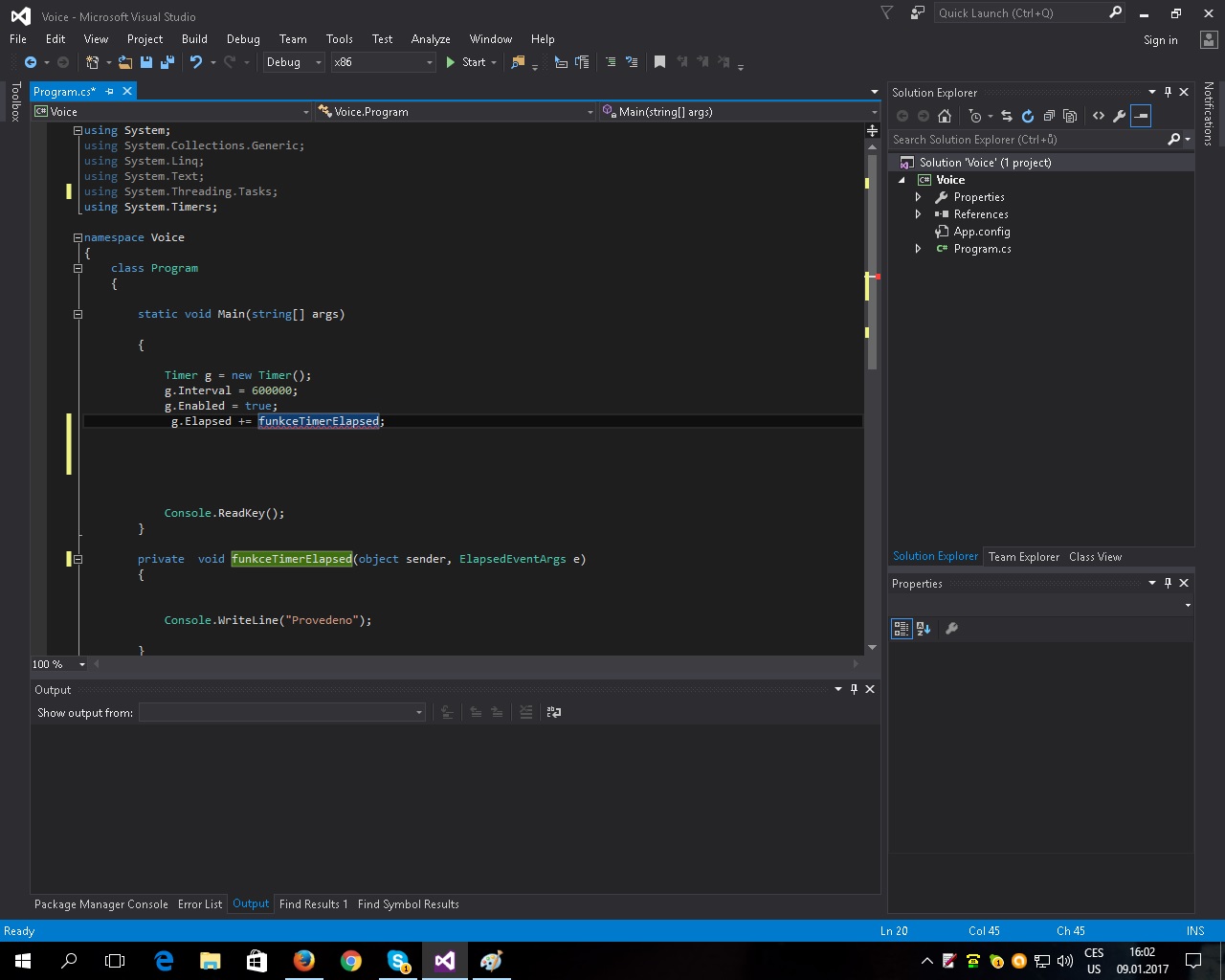This screenshot has width=1225, height=980.
Task: Click the Save All toolbar icon
Action: 167,62
